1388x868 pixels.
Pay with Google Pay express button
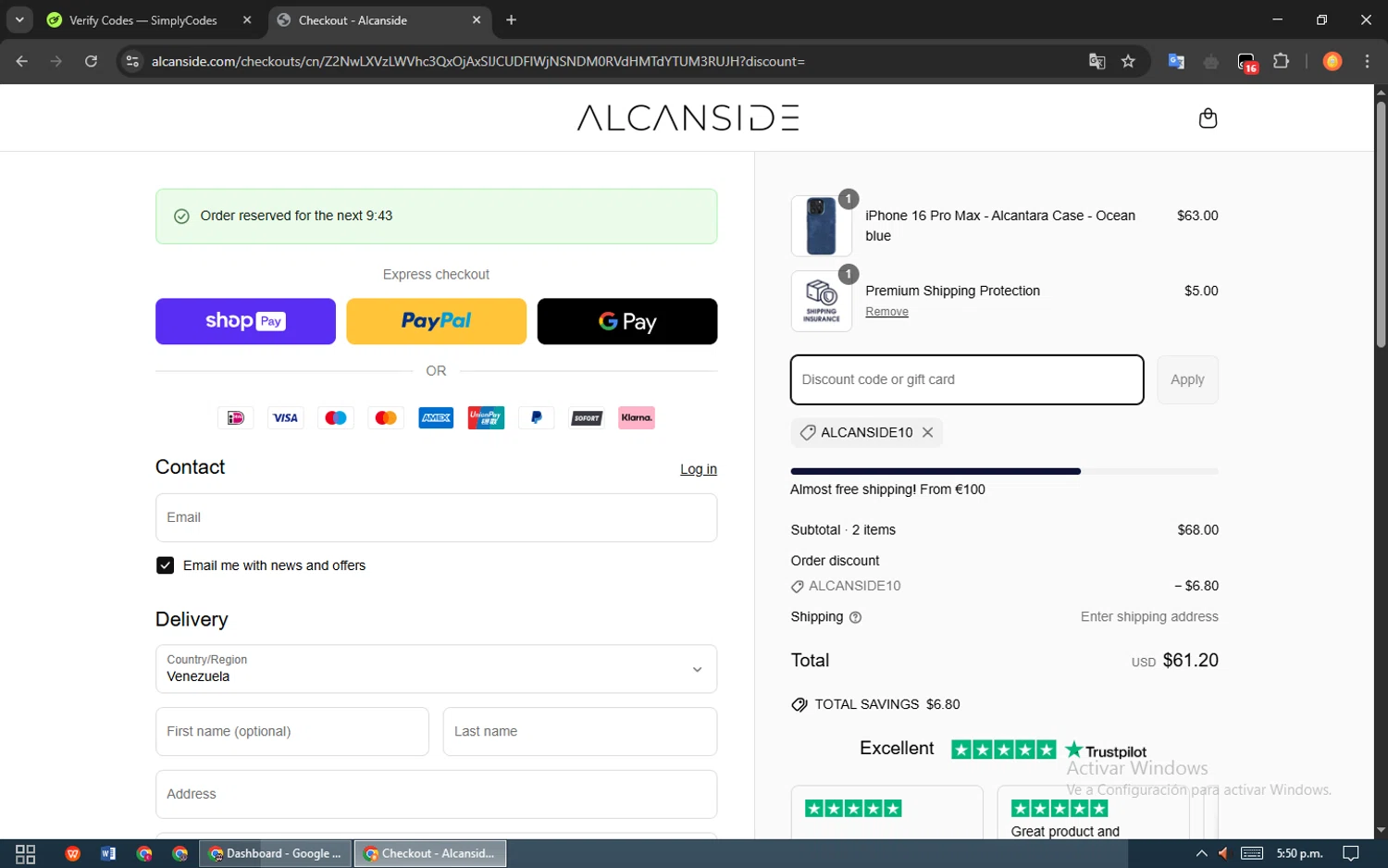627,321
